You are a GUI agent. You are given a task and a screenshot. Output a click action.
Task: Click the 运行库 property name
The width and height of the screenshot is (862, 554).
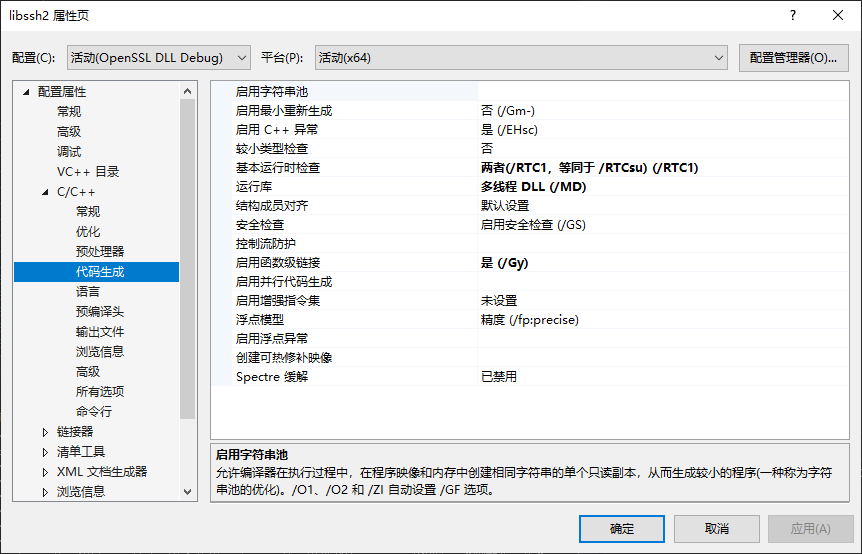tap(253, 187)
